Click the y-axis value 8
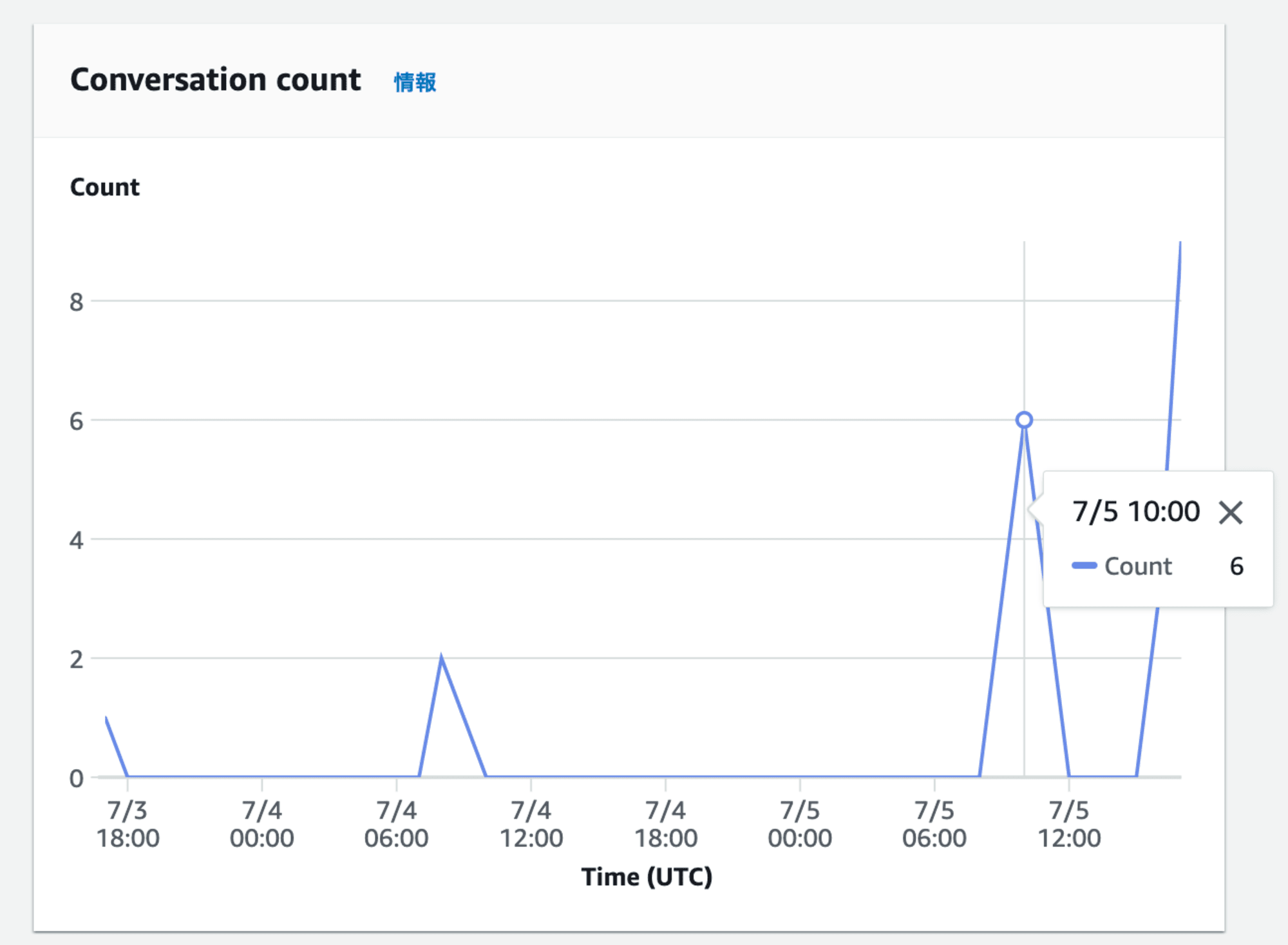The width and height of the screenshot is (1288, 945). pos(77,301)
